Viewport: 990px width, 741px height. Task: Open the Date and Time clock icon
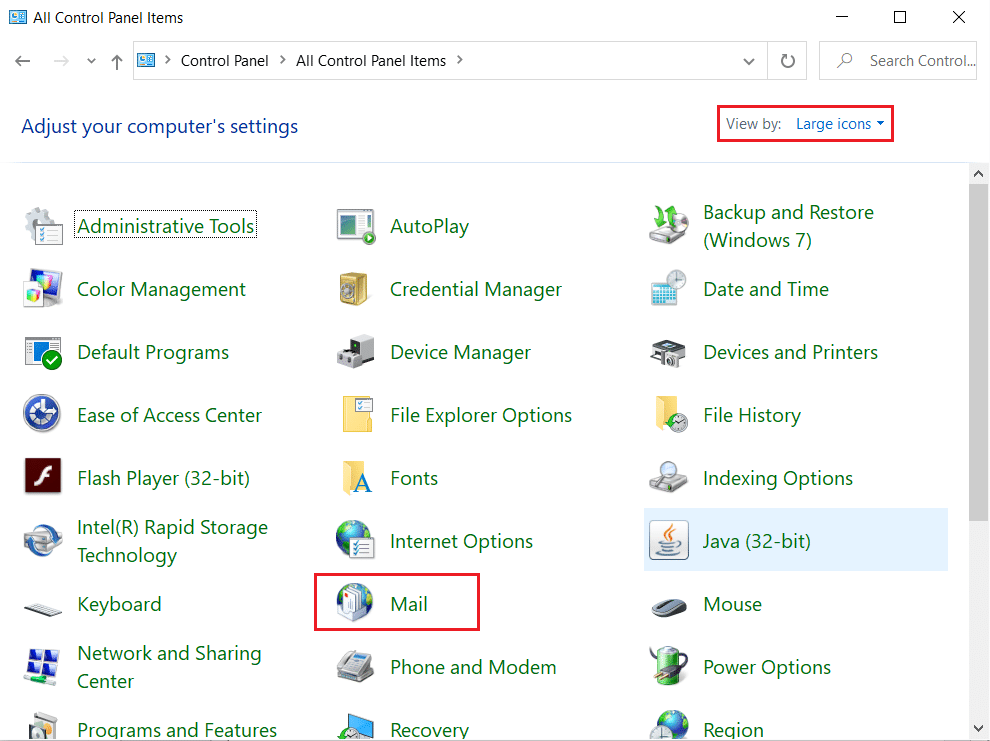tap(668, 290)
